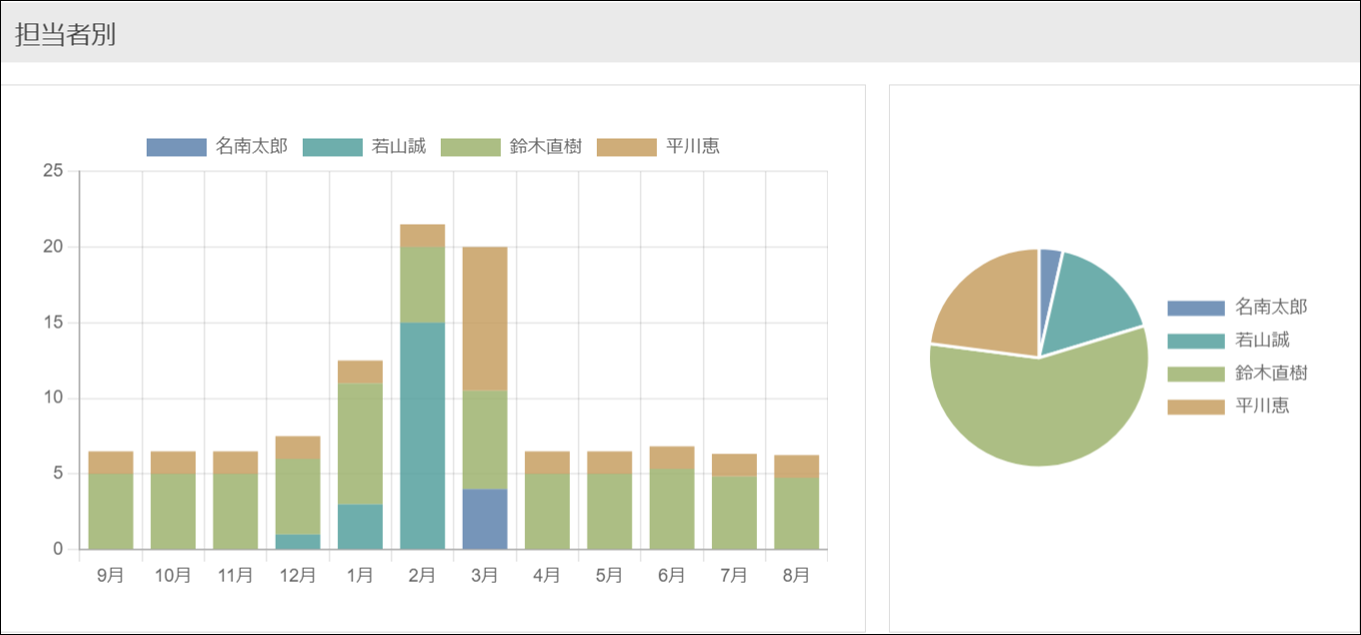Viewport: 1361px width, 635px height.
Task: Click the 担当者別 section header
Action: pos(66,35)
